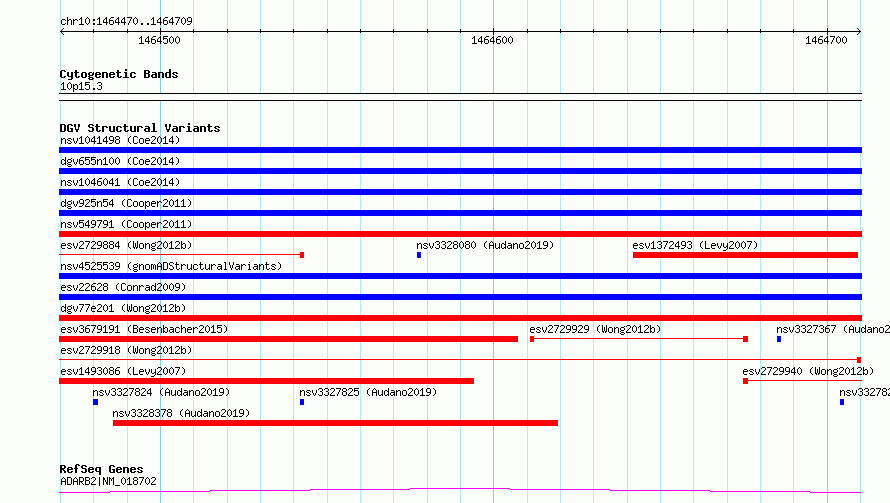Viewport: 890px width, 503px height.
Task: Click the ADARB2|NM_018702 gene label
Action: 108,481
